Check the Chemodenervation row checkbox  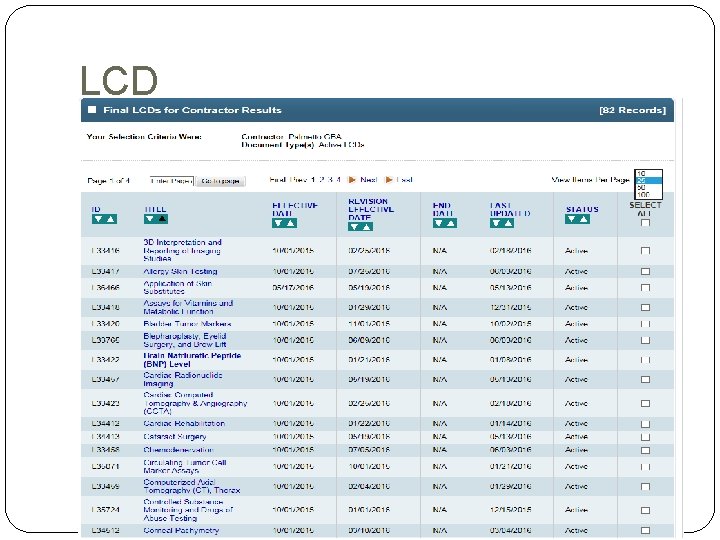[645, 450]
